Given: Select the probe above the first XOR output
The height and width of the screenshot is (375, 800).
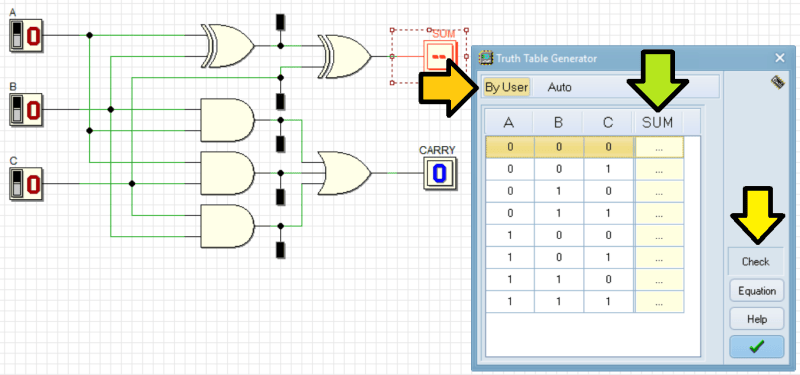Looking at the screenshot, I should point(280,22).
